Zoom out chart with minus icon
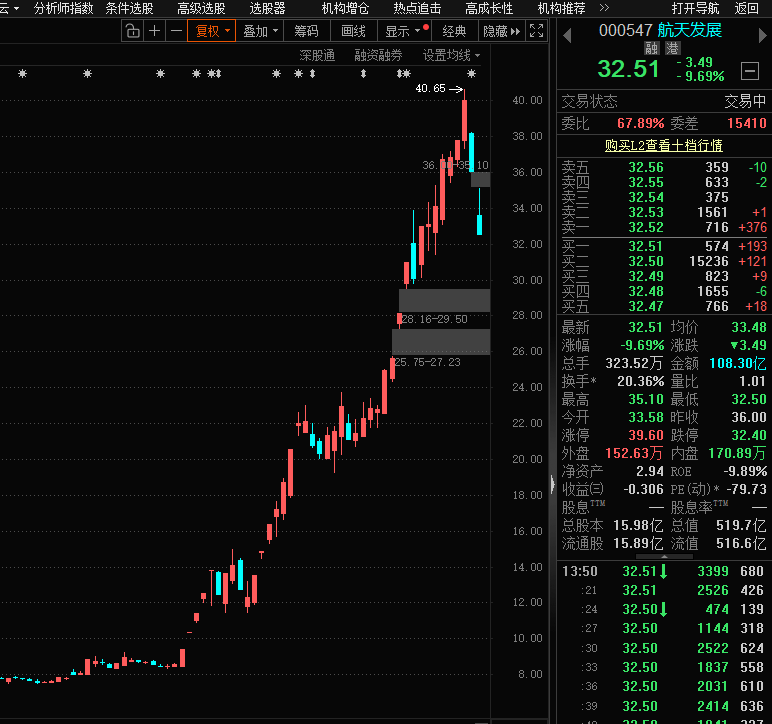772x724 pixels. point(176,31)
